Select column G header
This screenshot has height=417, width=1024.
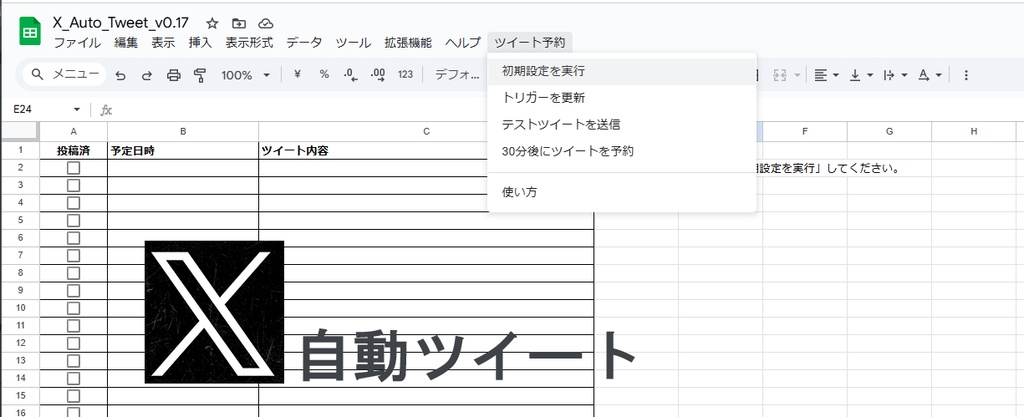[x=889, y=131]
